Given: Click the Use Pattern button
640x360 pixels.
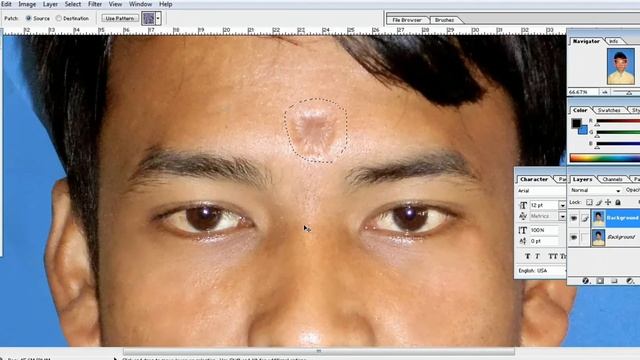Looking at the screenshot, I should pyautogui.click(x=119, y=18).
